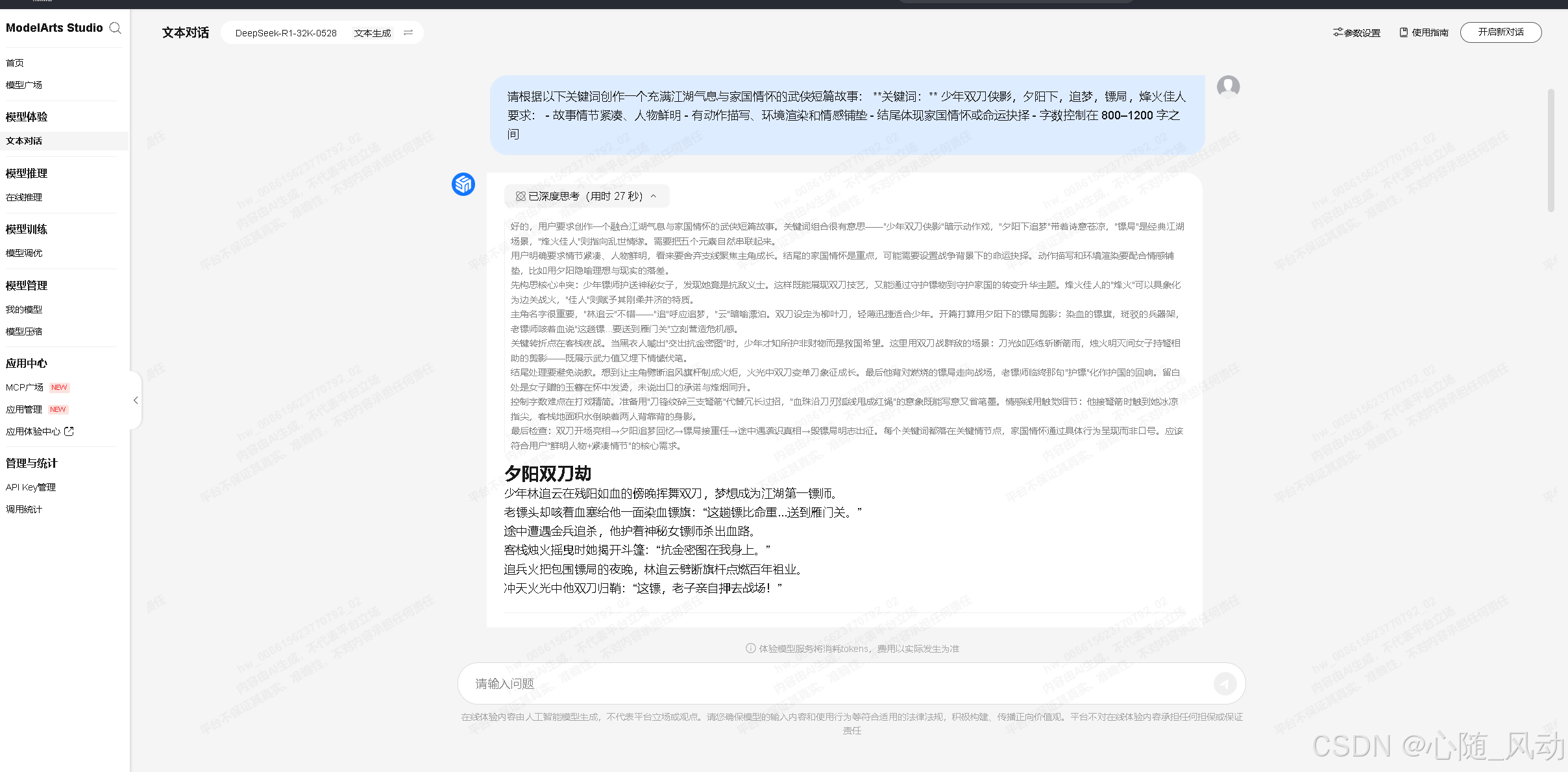Image resolution: width=1568 pixels, height=772 pixels.
Task: Start a new conversation (开启新对话)
Action: [x=1501, y=32]
